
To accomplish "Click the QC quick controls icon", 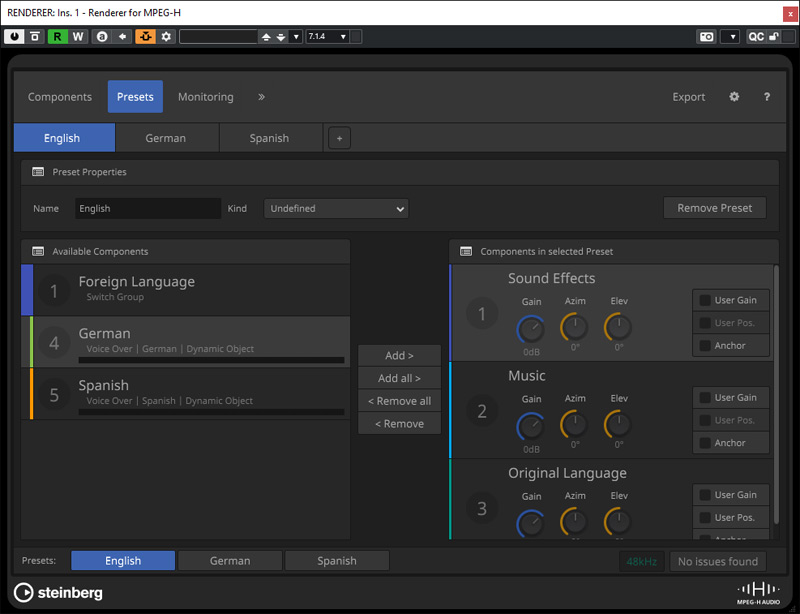I will point(757,36).
